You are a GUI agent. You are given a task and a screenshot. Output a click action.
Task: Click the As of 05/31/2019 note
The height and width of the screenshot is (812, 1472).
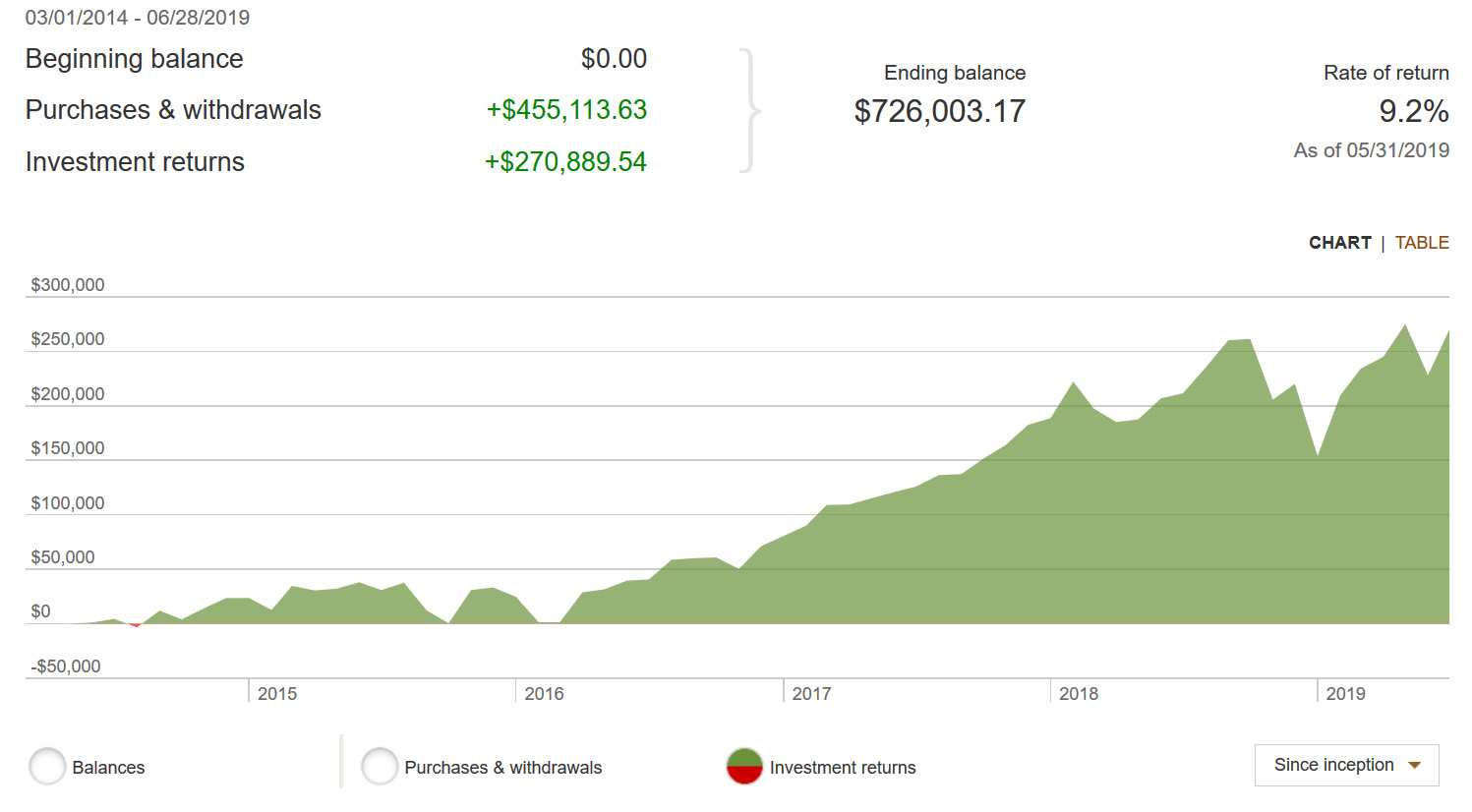point(1371,150)
